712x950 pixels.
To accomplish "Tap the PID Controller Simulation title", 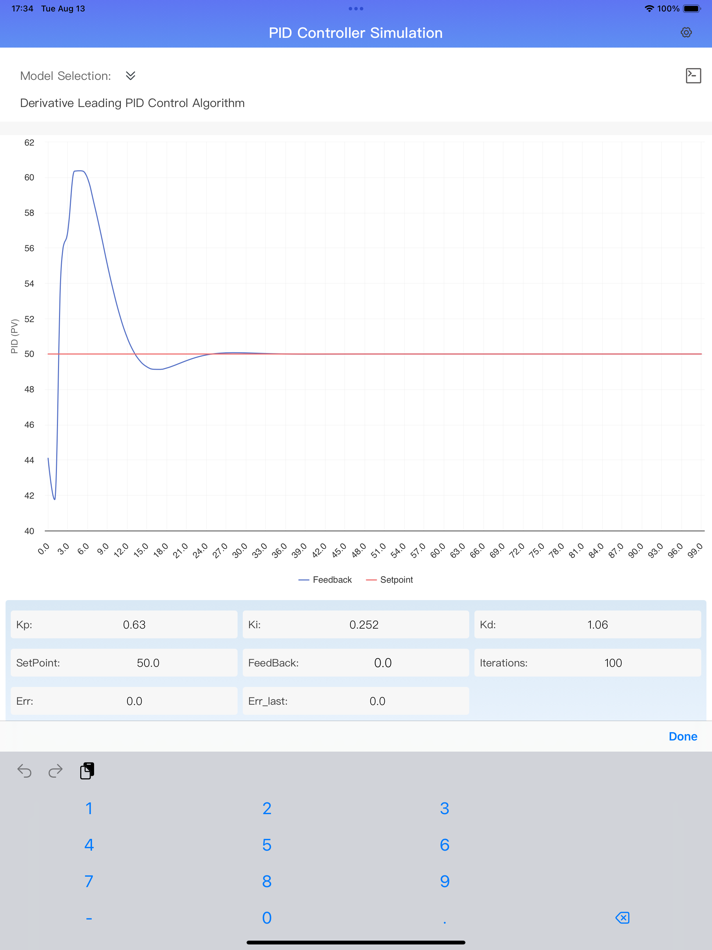I will point(356,33).
